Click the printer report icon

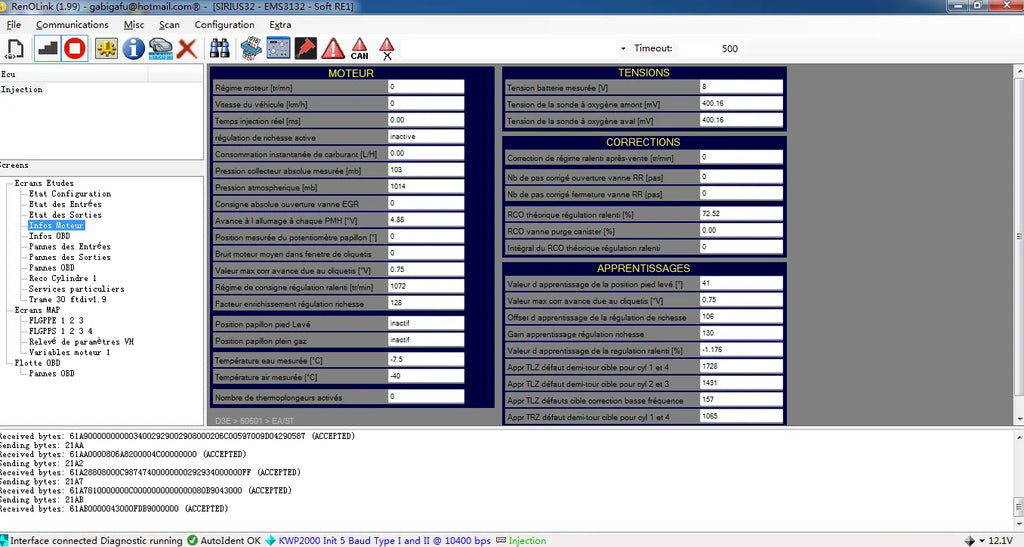(x=251, y=48)
